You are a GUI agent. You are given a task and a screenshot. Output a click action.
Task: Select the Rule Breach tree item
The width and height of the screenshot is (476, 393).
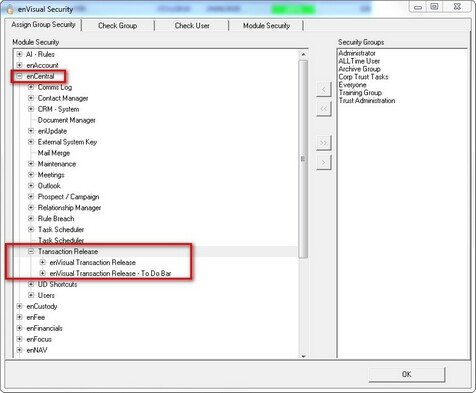[x=56, y=219]
